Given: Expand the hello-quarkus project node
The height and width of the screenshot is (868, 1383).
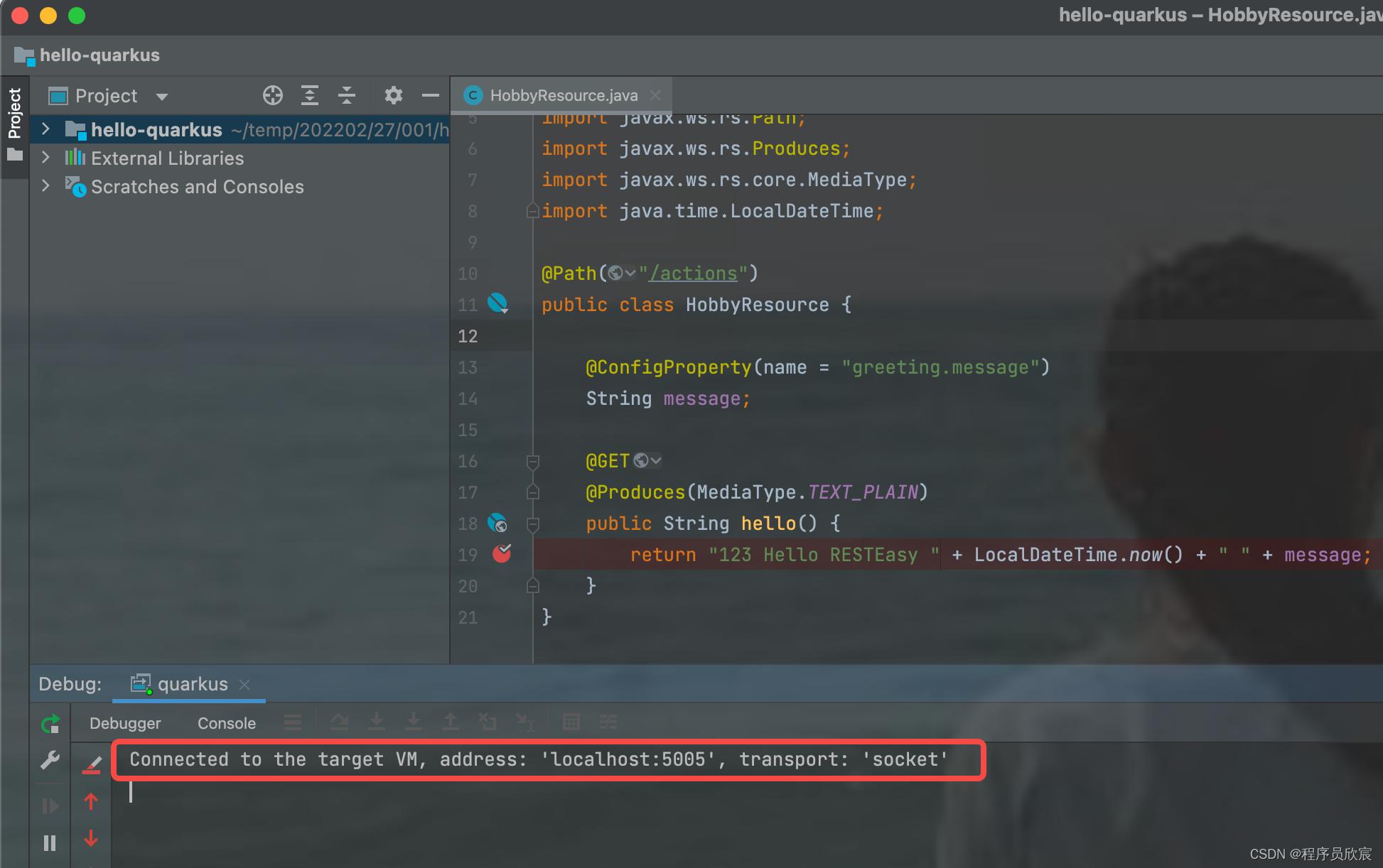Looking at the screenshot, I should [x=46, y=129].
